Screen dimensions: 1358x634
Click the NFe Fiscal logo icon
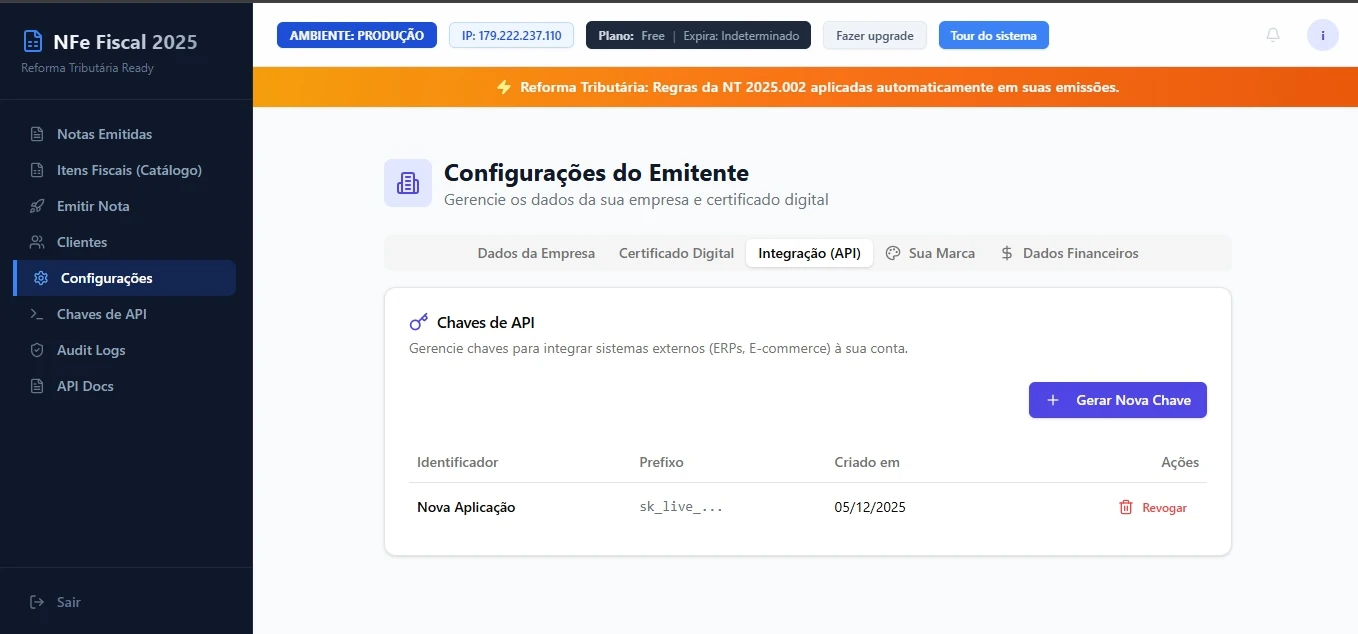33,42
